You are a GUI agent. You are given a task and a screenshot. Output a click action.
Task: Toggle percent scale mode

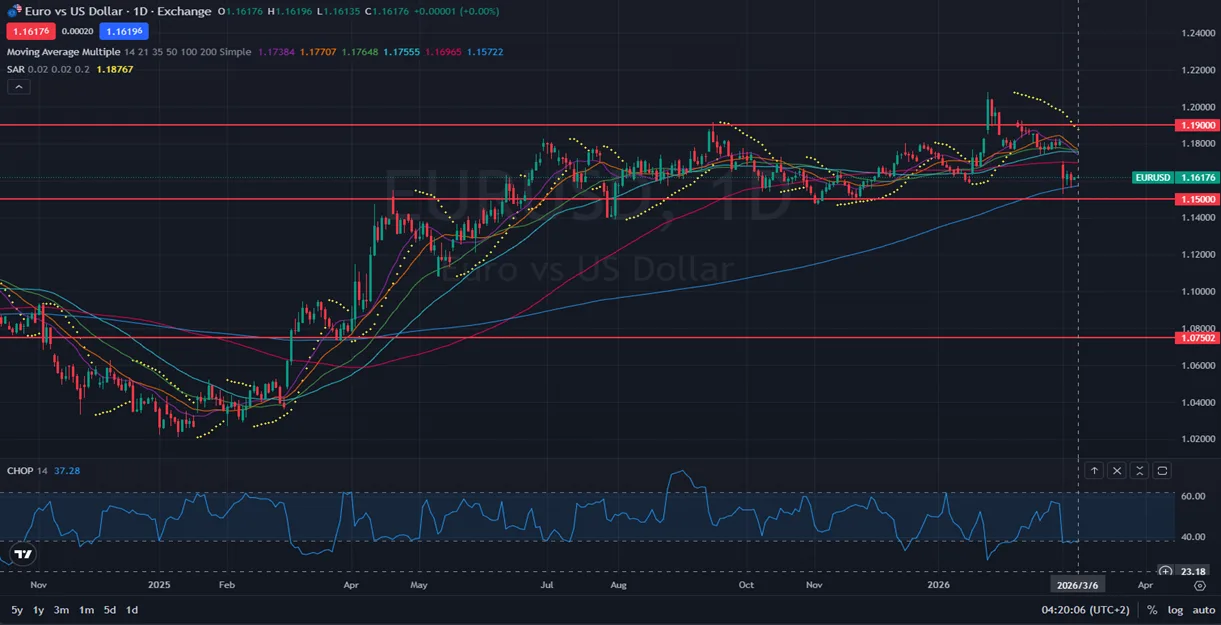(1152, 610)
